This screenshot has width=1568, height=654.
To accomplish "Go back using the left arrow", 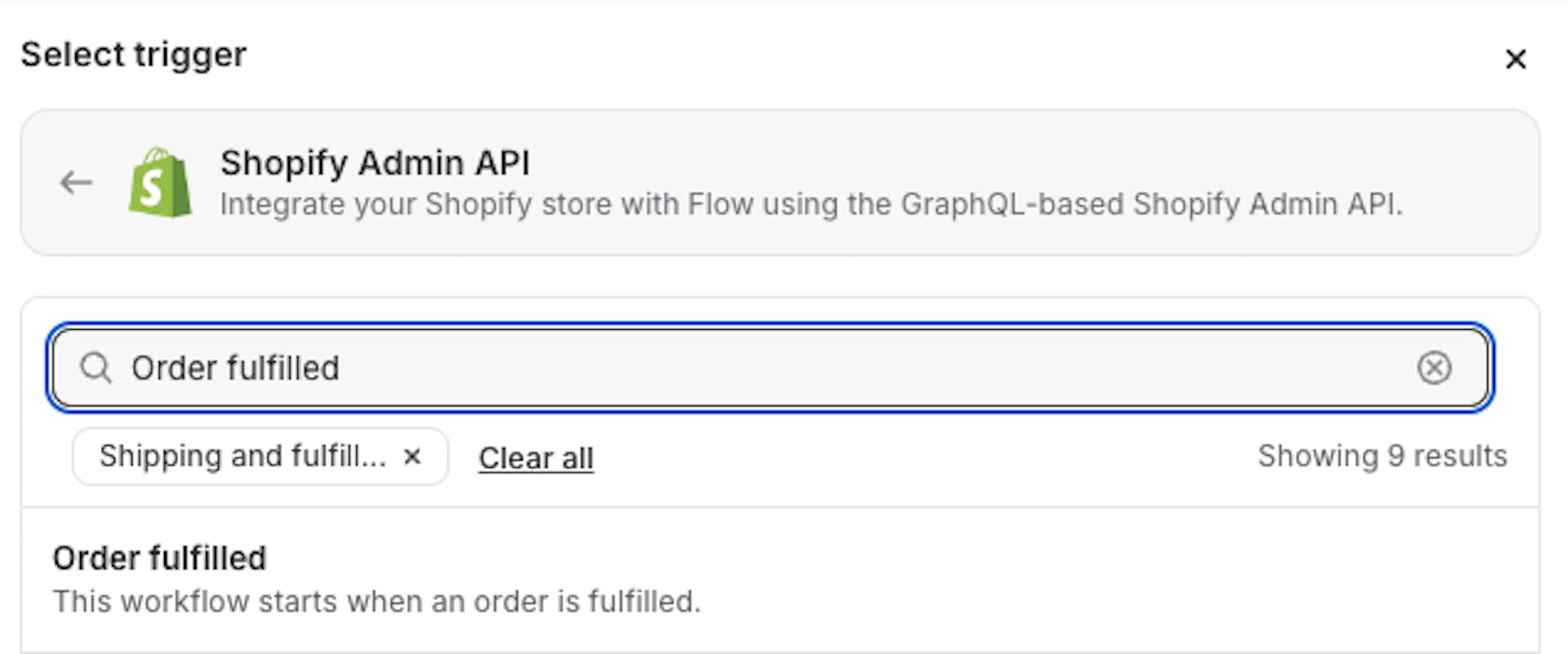I will [x=76, y=182].
